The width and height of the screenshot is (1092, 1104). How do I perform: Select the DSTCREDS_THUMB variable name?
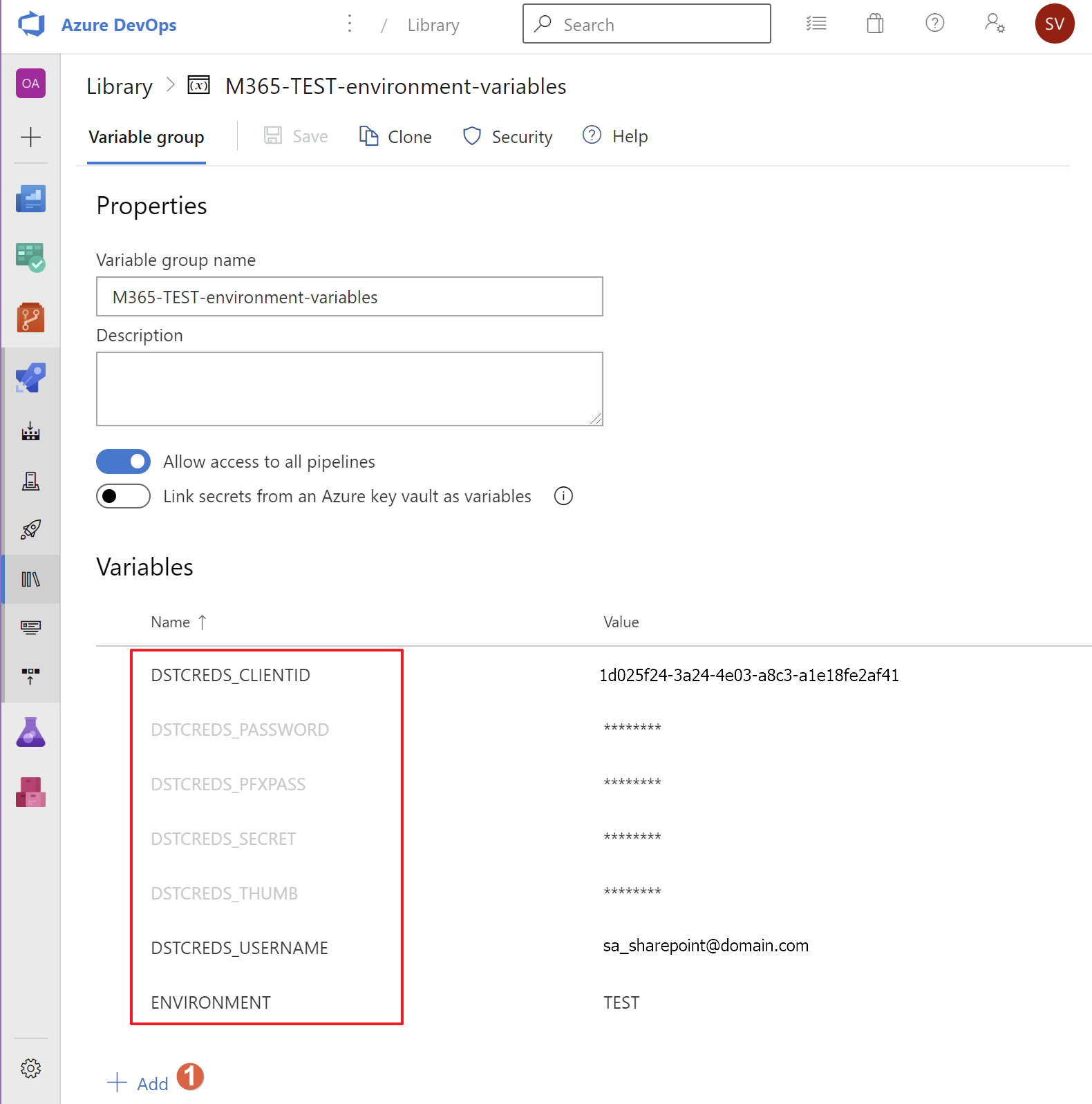(224, 893)
